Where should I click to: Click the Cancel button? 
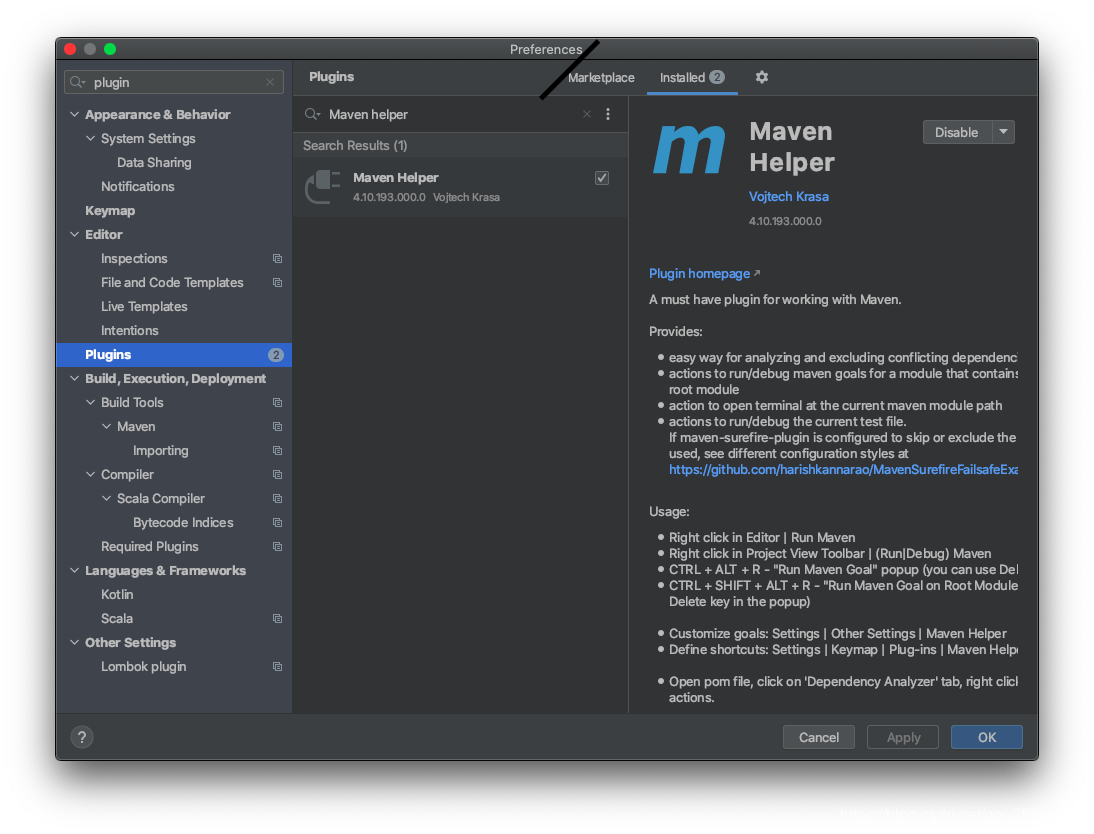point(818,737)
